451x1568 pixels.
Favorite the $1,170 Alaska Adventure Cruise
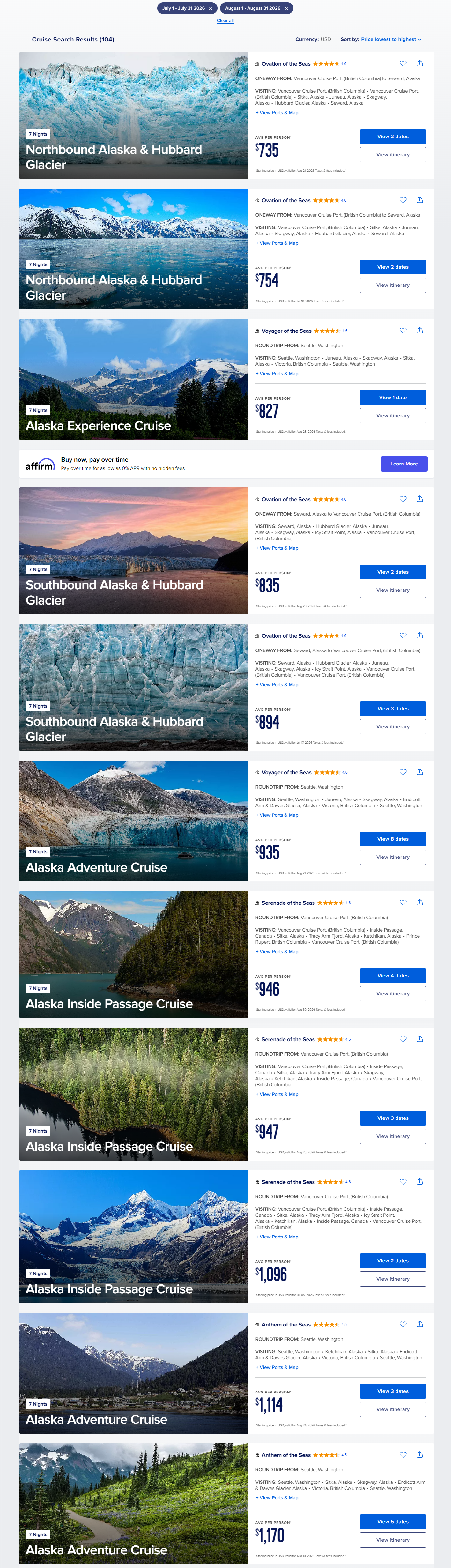point(403,1455)
